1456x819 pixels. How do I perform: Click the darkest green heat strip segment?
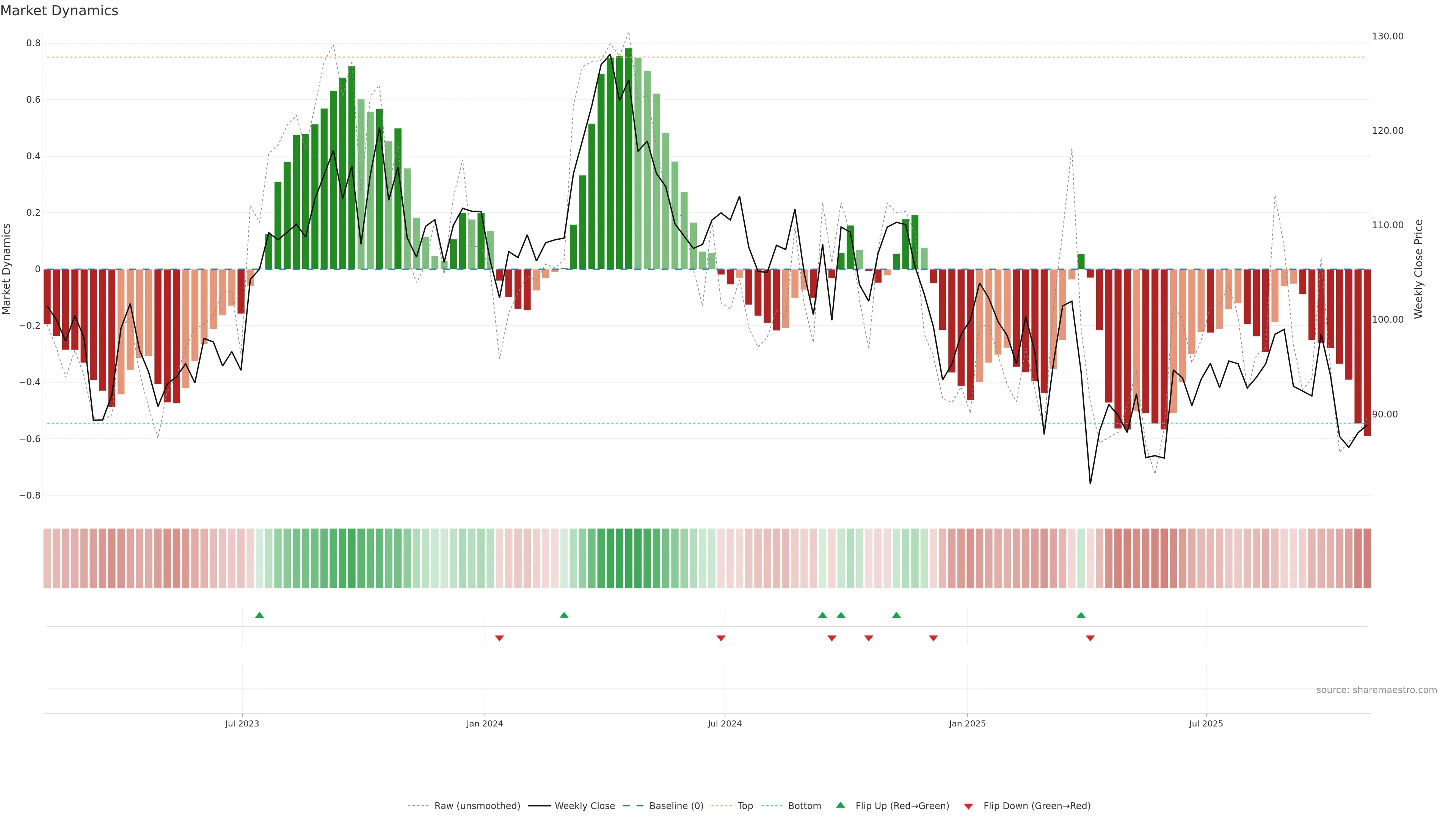coord(629,559)
